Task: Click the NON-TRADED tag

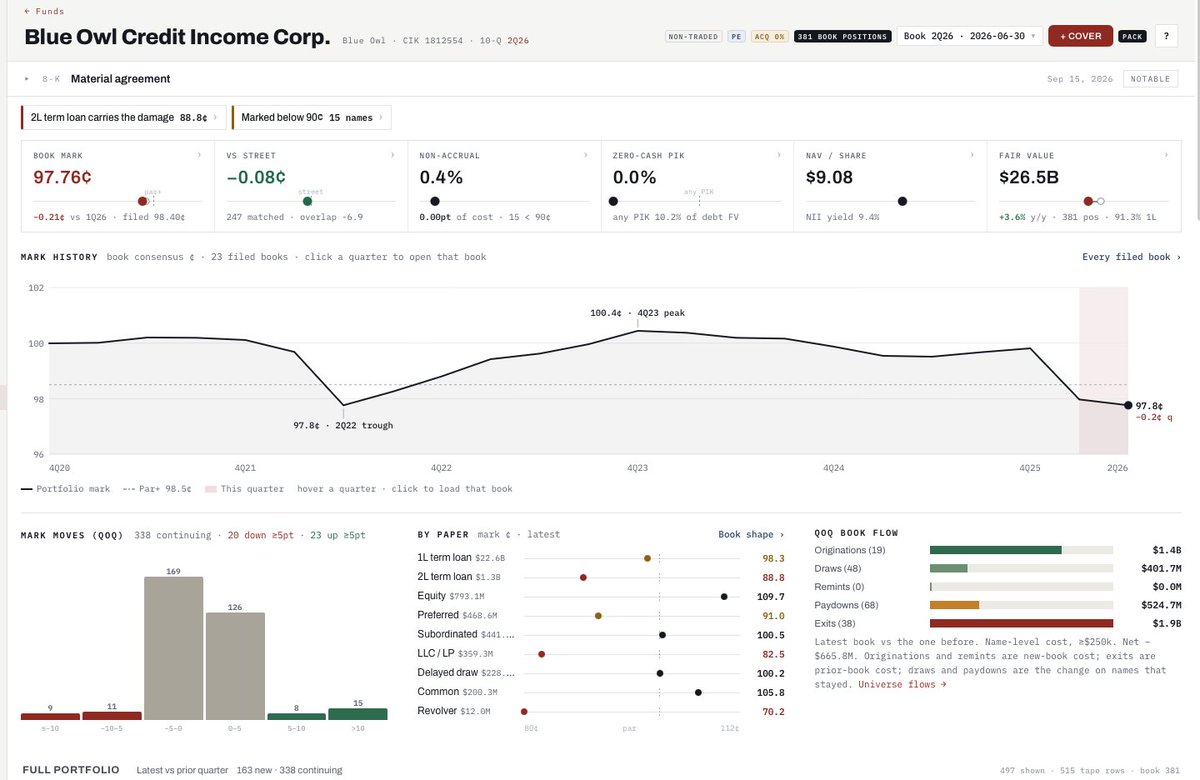Action: point(693,36)
